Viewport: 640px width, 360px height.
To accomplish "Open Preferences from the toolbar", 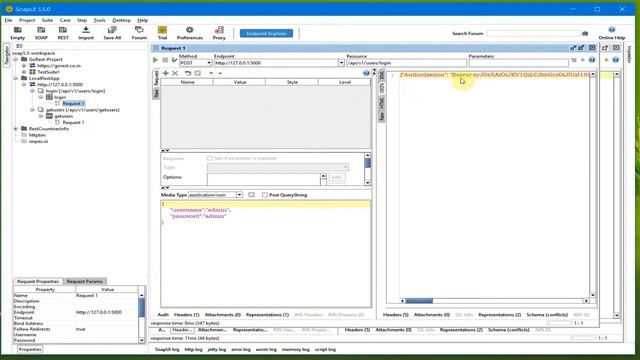I will point(189,33).
